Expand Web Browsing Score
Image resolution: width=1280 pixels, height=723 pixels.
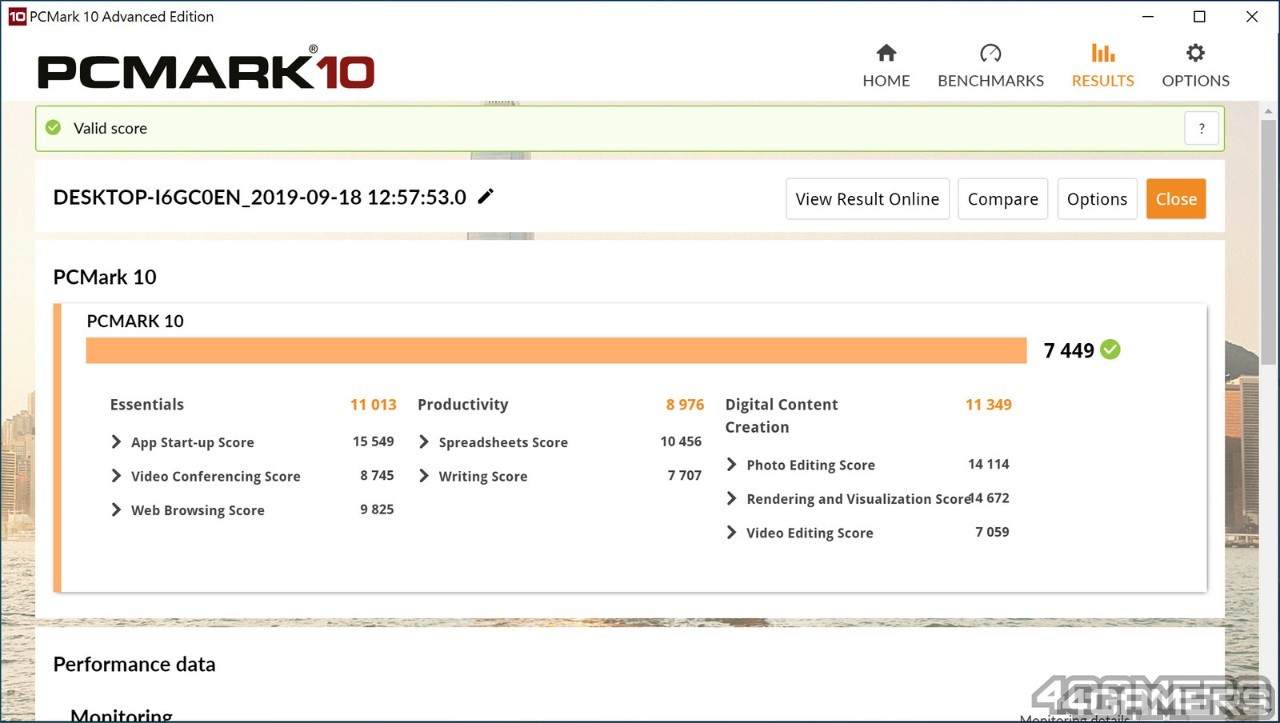(x=117, y=510)
